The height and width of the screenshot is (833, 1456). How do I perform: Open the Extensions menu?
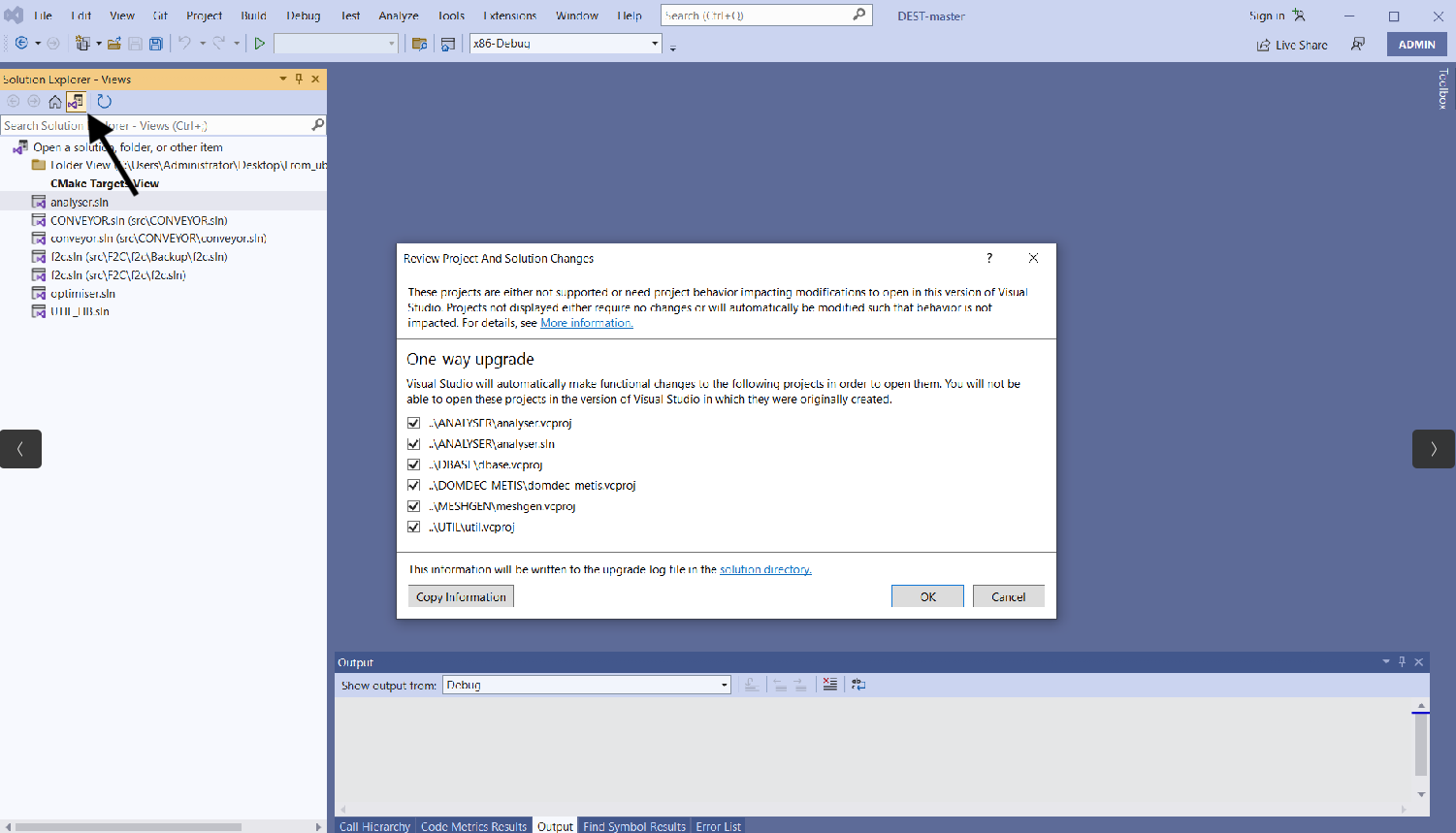coord(510,16)
